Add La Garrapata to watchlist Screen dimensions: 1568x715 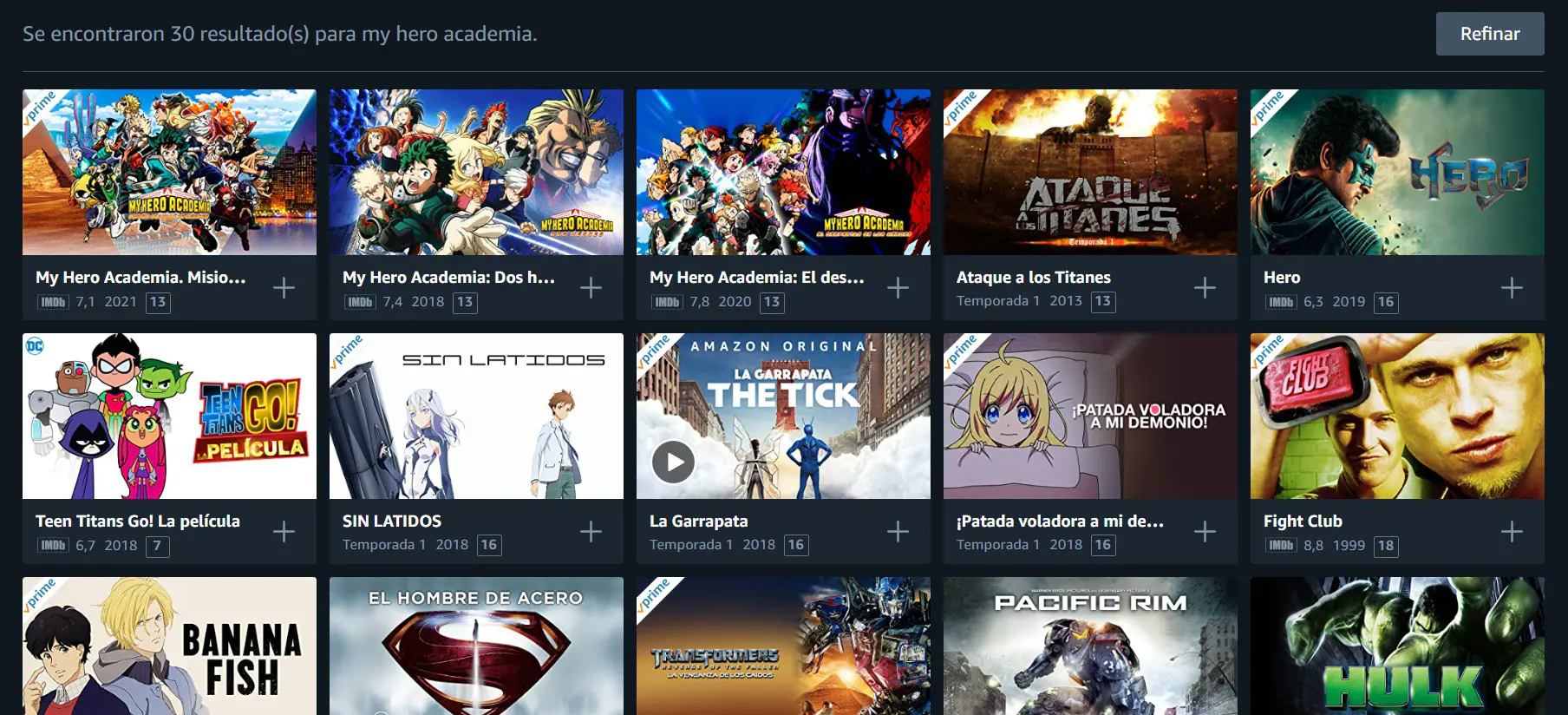(898, 531)
